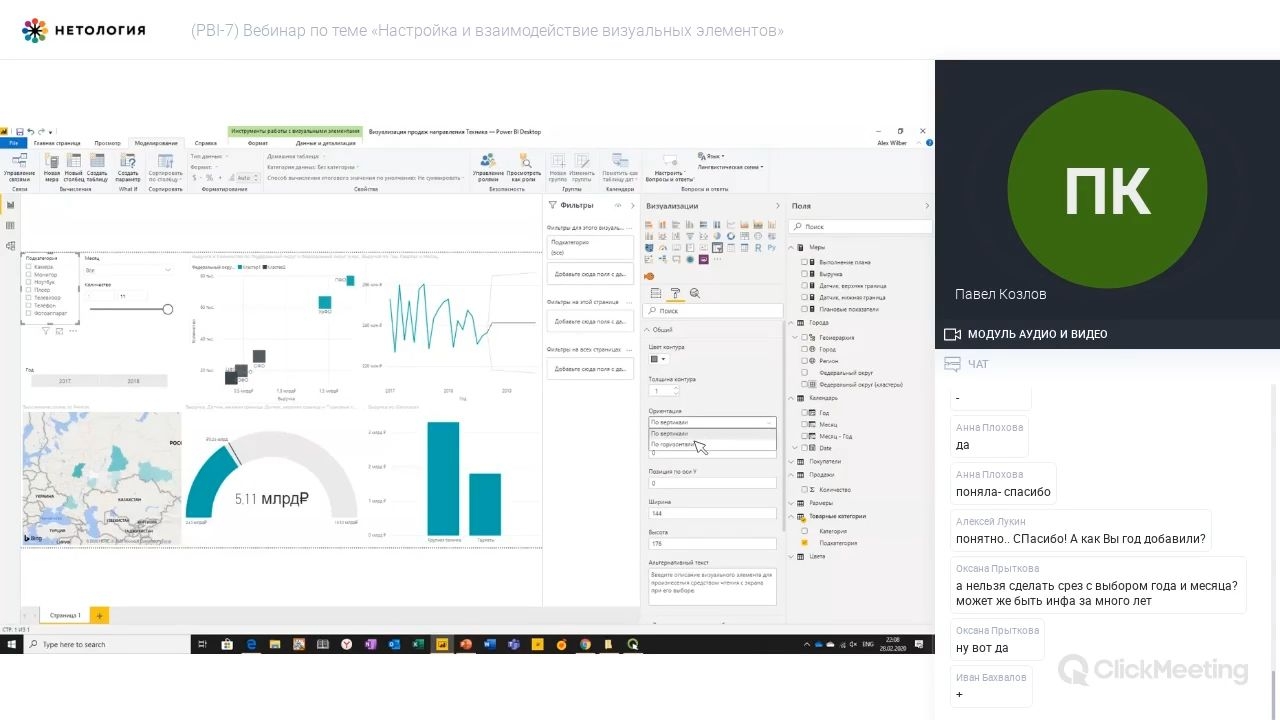
Task: Open the Model view icon in left sidebar
Action: (x=10, y=246)
